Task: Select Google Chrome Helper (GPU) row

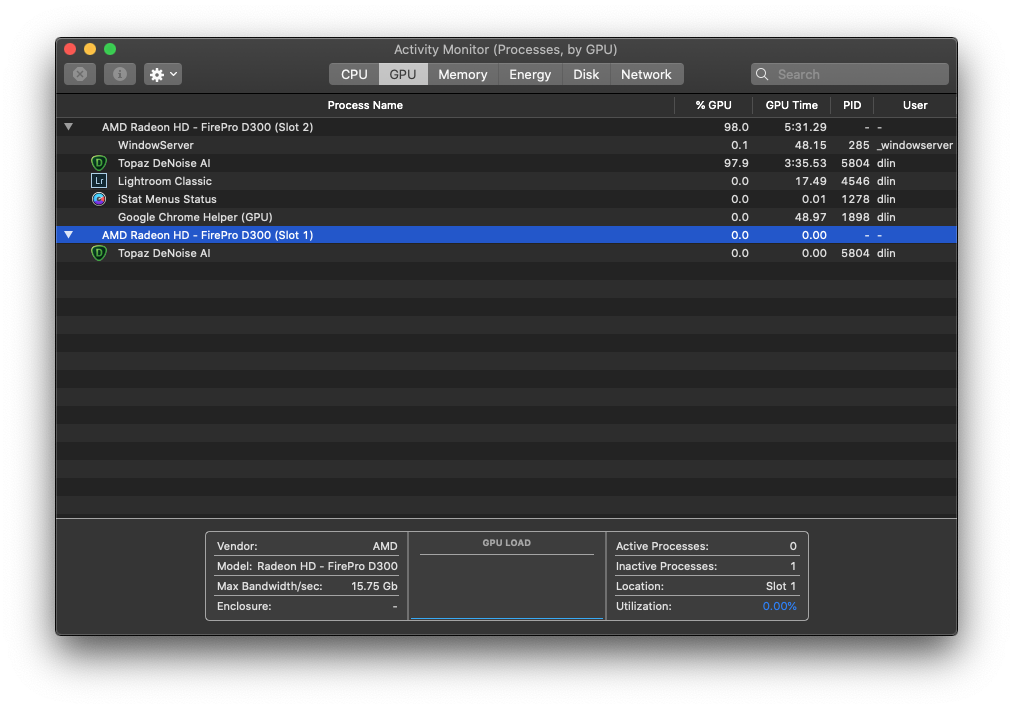Action: tap(506, 217)
